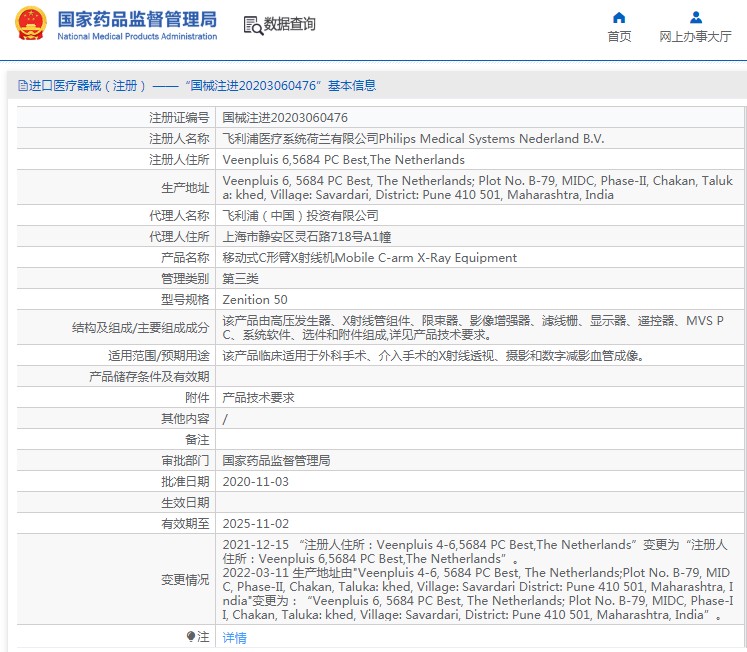Click the 适用范围/预期用途 label
747x652 pixels.
tap(159, 356)
